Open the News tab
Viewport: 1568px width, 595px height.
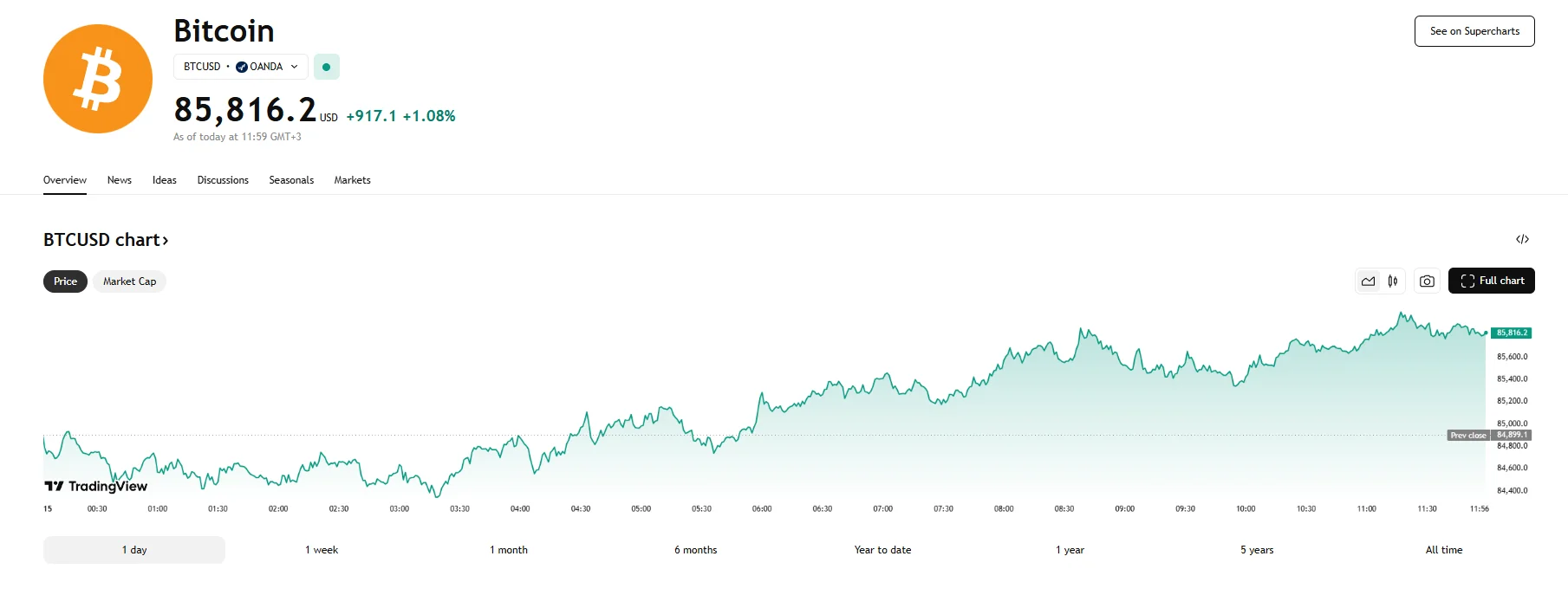point(120,180)
